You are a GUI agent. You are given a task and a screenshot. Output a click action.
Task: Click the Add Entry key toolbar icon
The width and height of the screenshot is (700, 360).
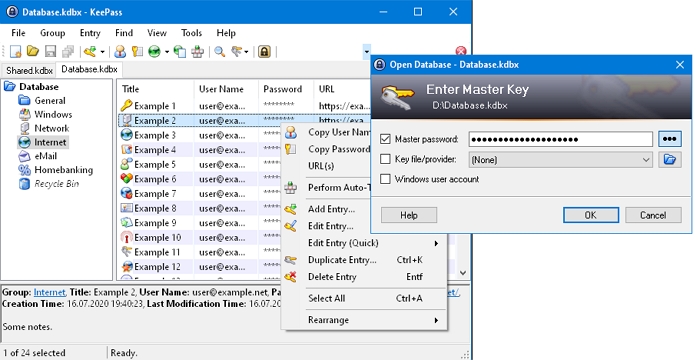coord(90,51)
